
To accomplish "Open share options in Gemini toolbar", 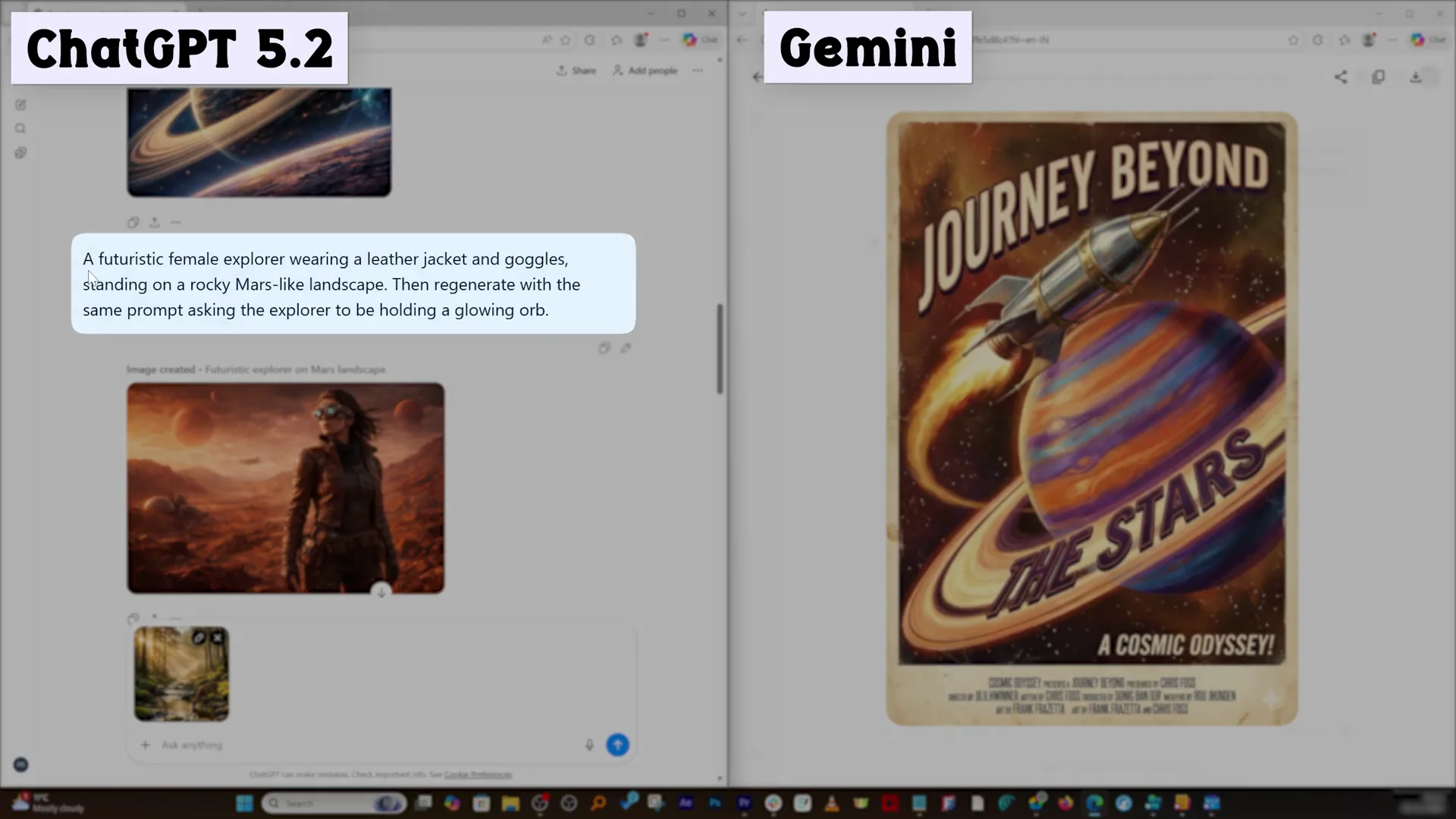I will [x=1340, y=77].
